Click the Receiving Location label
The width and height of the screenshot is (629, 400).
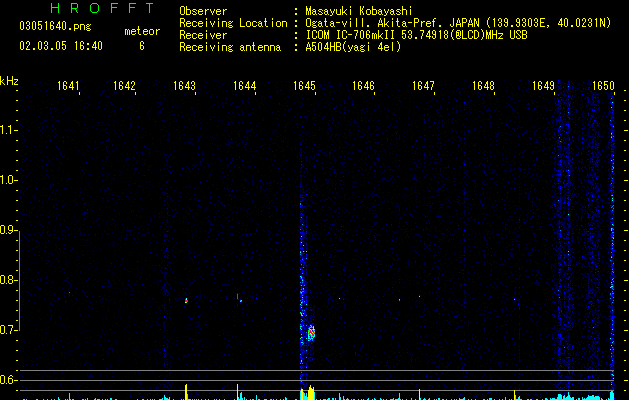[233, 23]
